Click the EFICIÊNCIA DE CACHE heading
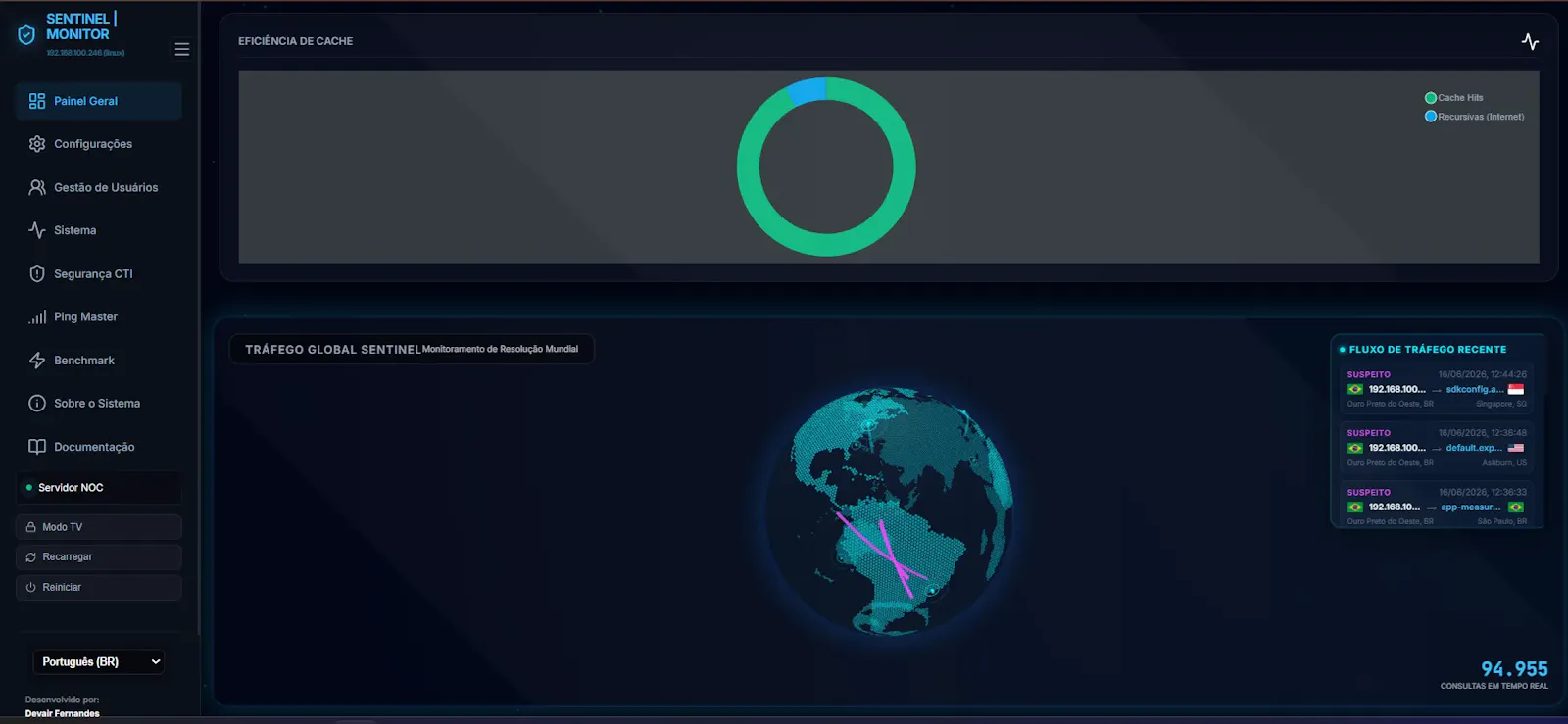This screenshot has width=1568, height=724. [x=295, y=41]
